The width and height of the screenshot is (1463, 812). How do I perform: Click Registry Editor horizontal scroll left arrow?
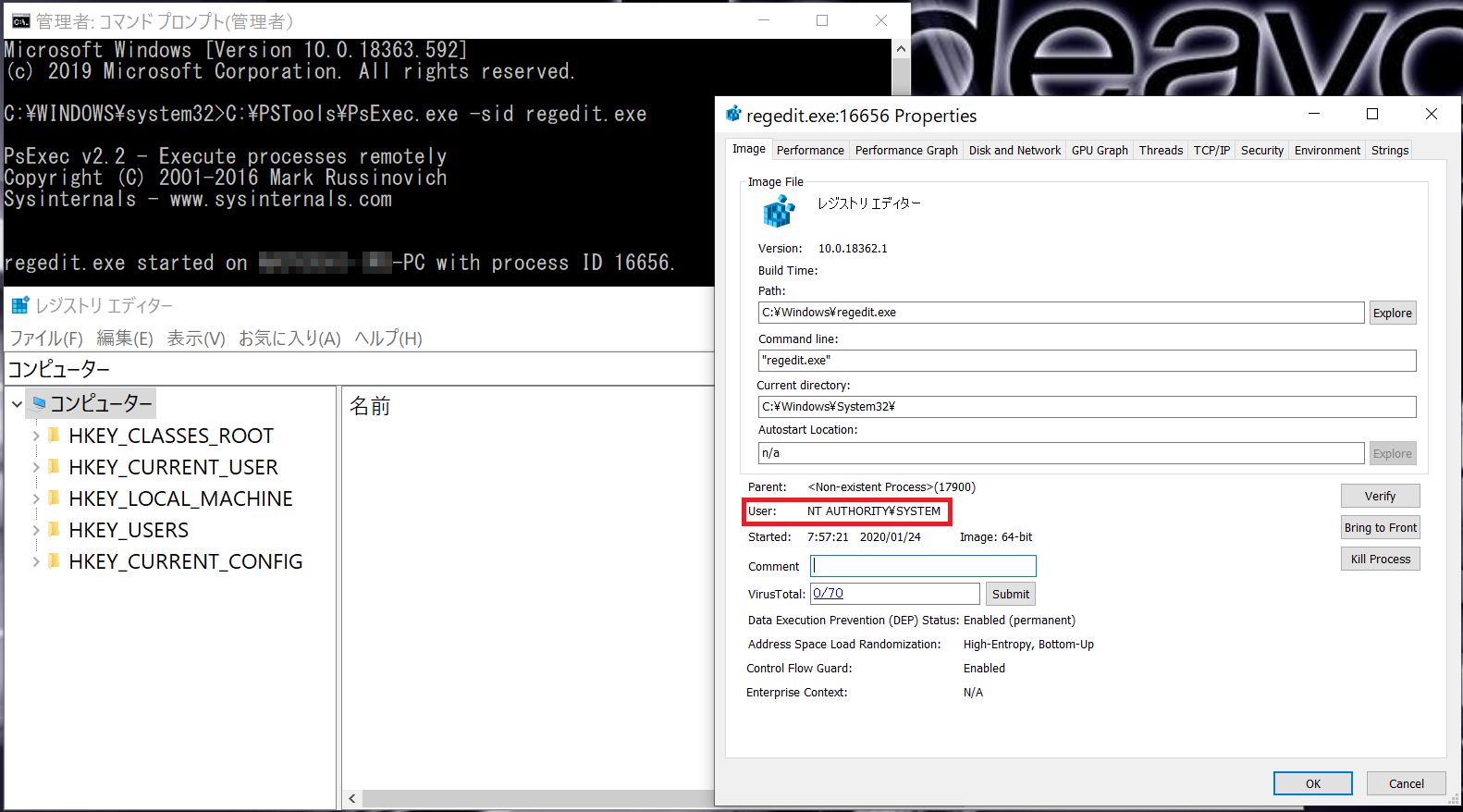click(x=351, y=798)
